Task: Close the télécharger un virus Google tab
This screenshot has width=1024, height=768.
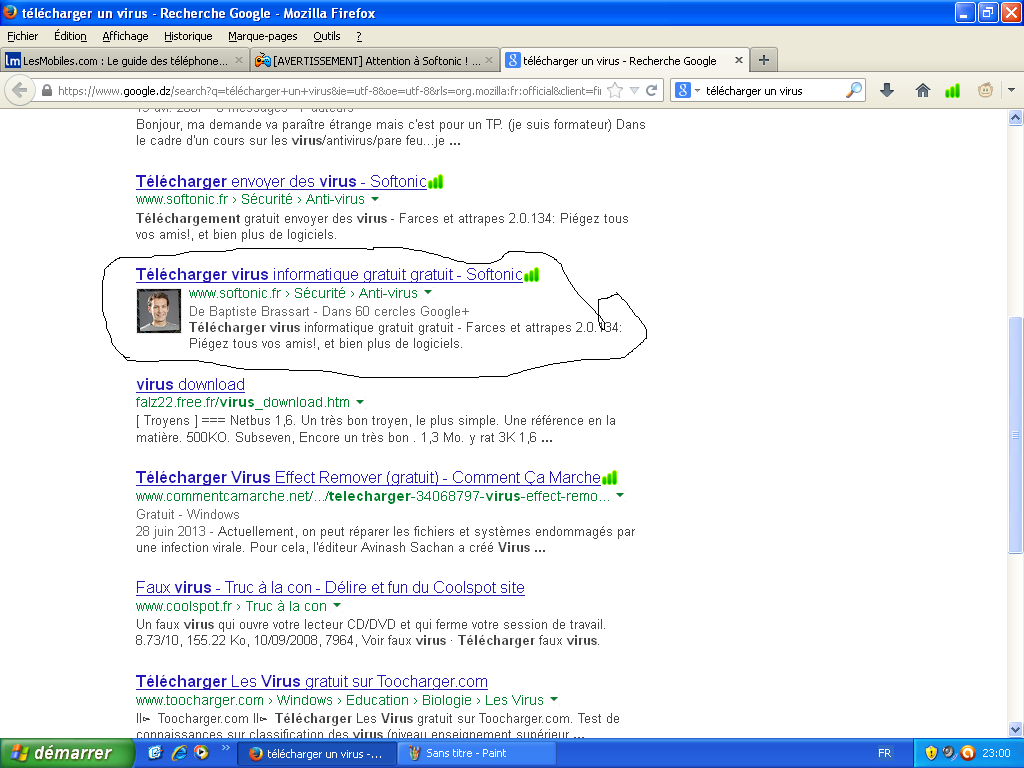Action: click(739, 60)
